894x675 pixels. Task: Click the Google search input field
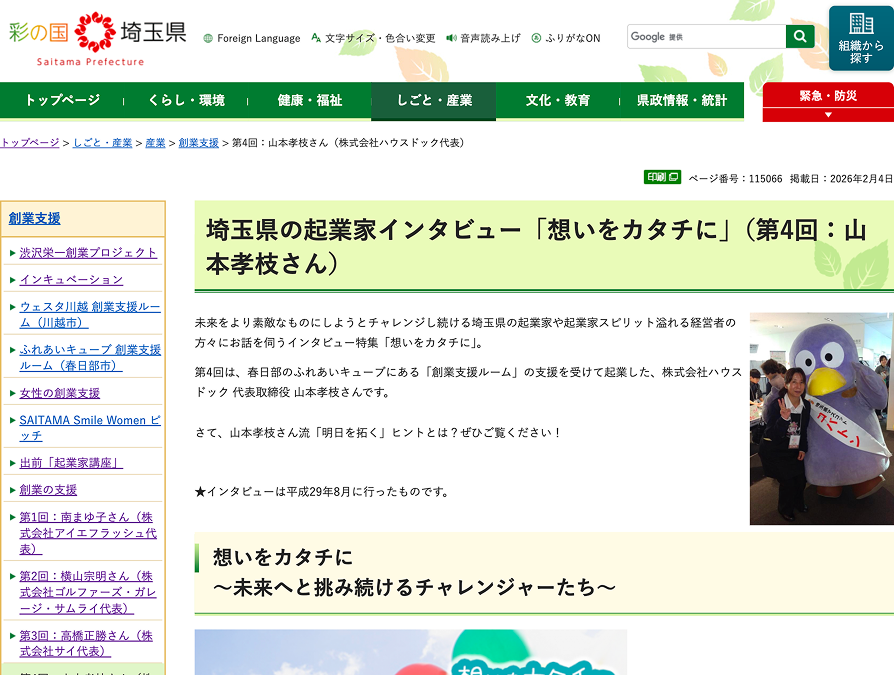click(x=706, y=36)
